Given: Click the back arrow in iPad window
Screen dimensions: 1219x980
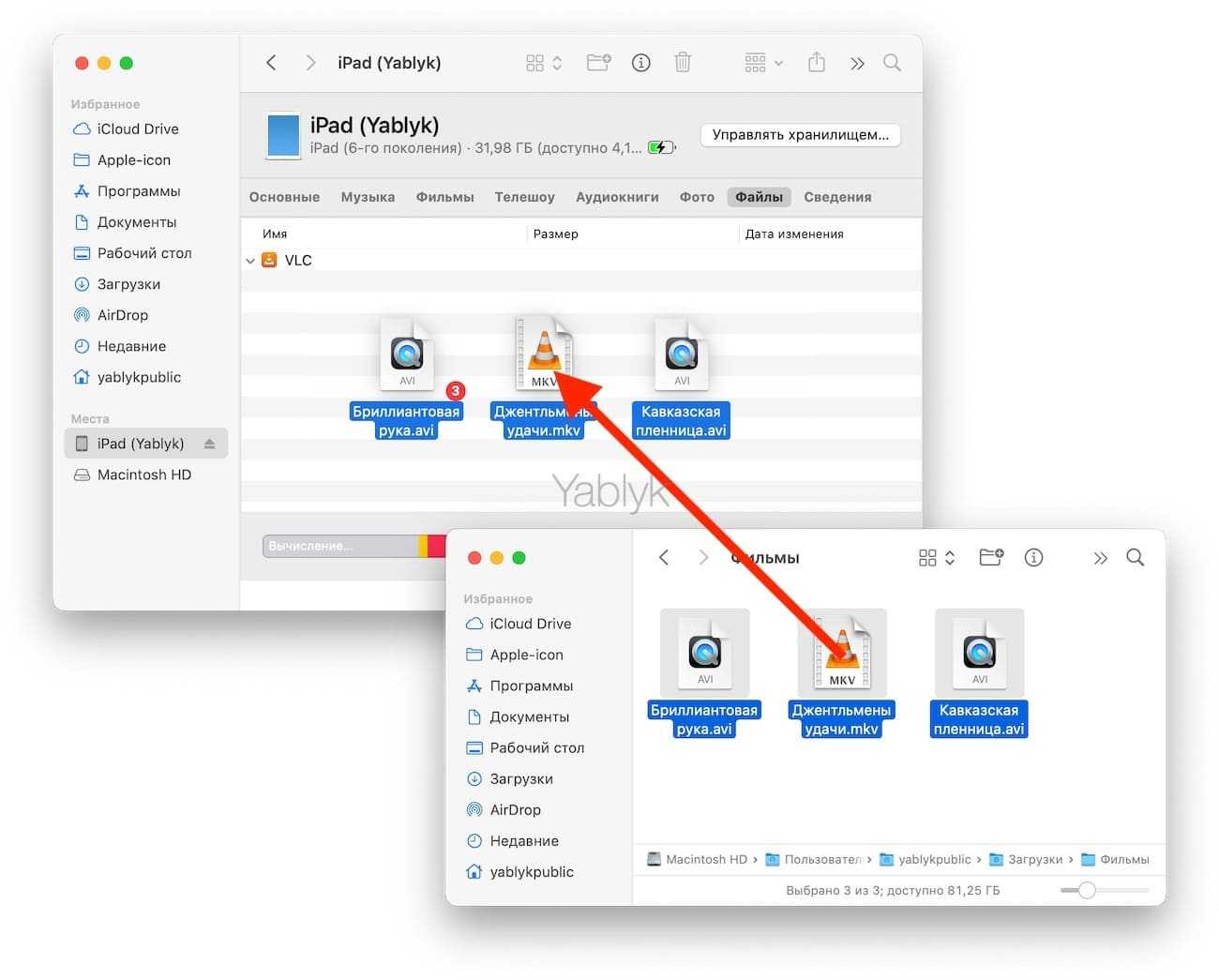Looking at the screenshot, I should click(272, 63).
